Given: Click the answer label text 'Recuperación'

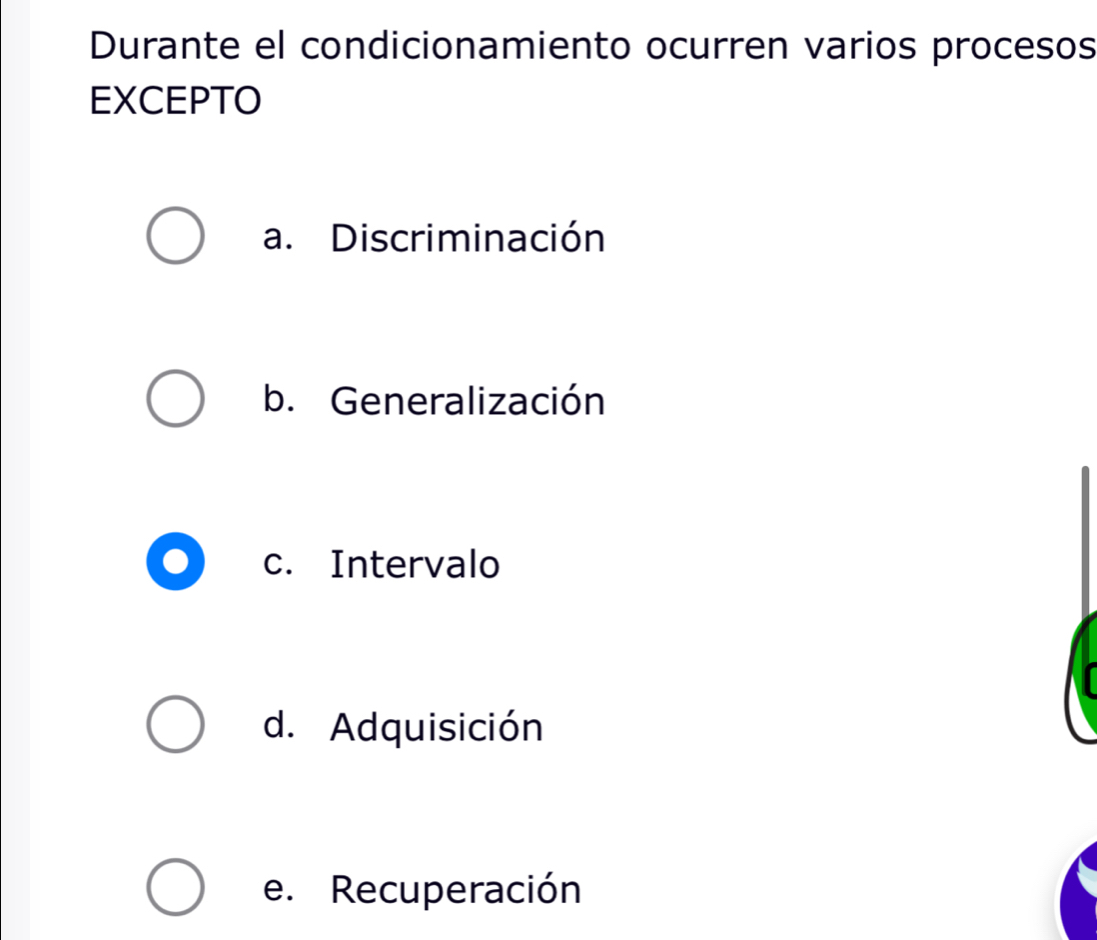Looking at the screenshot, I should [x=456, y=889].
